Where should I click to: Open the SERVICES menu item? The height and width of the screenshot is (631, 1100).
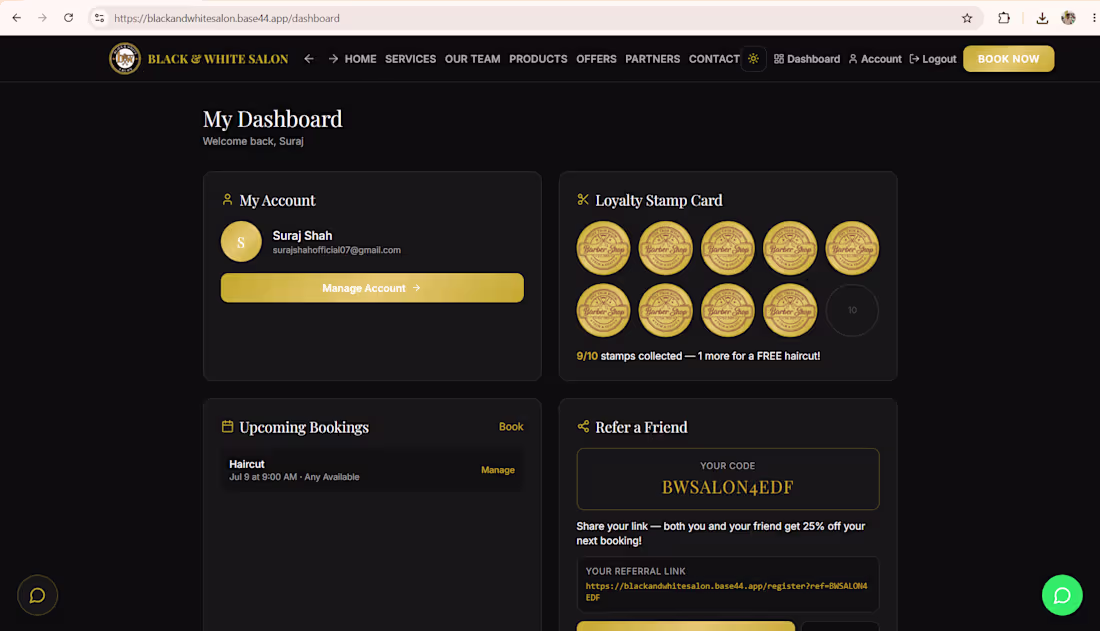point(410,59)
